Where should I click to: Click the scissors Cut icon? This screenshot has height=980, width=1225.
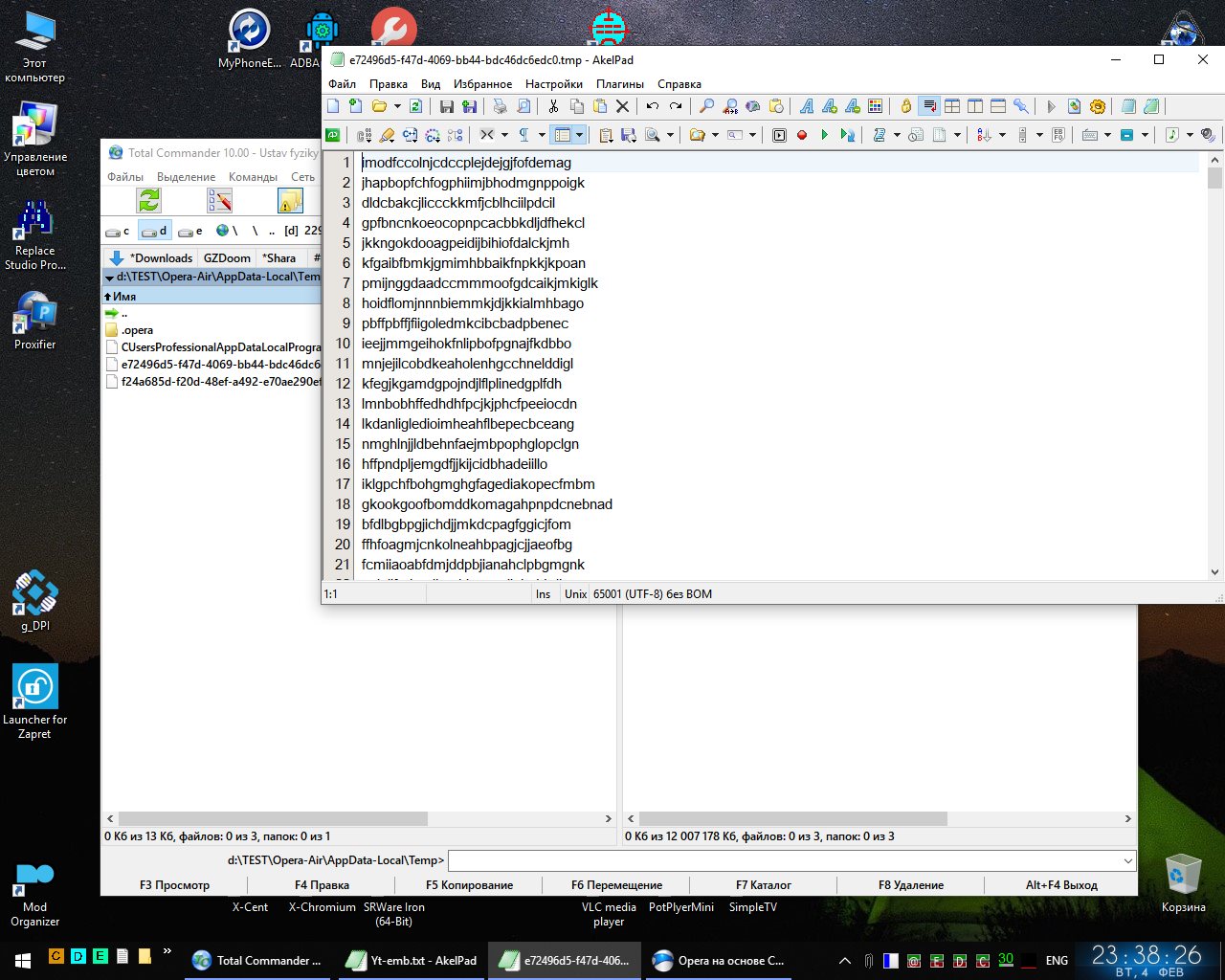click(553, 106)
